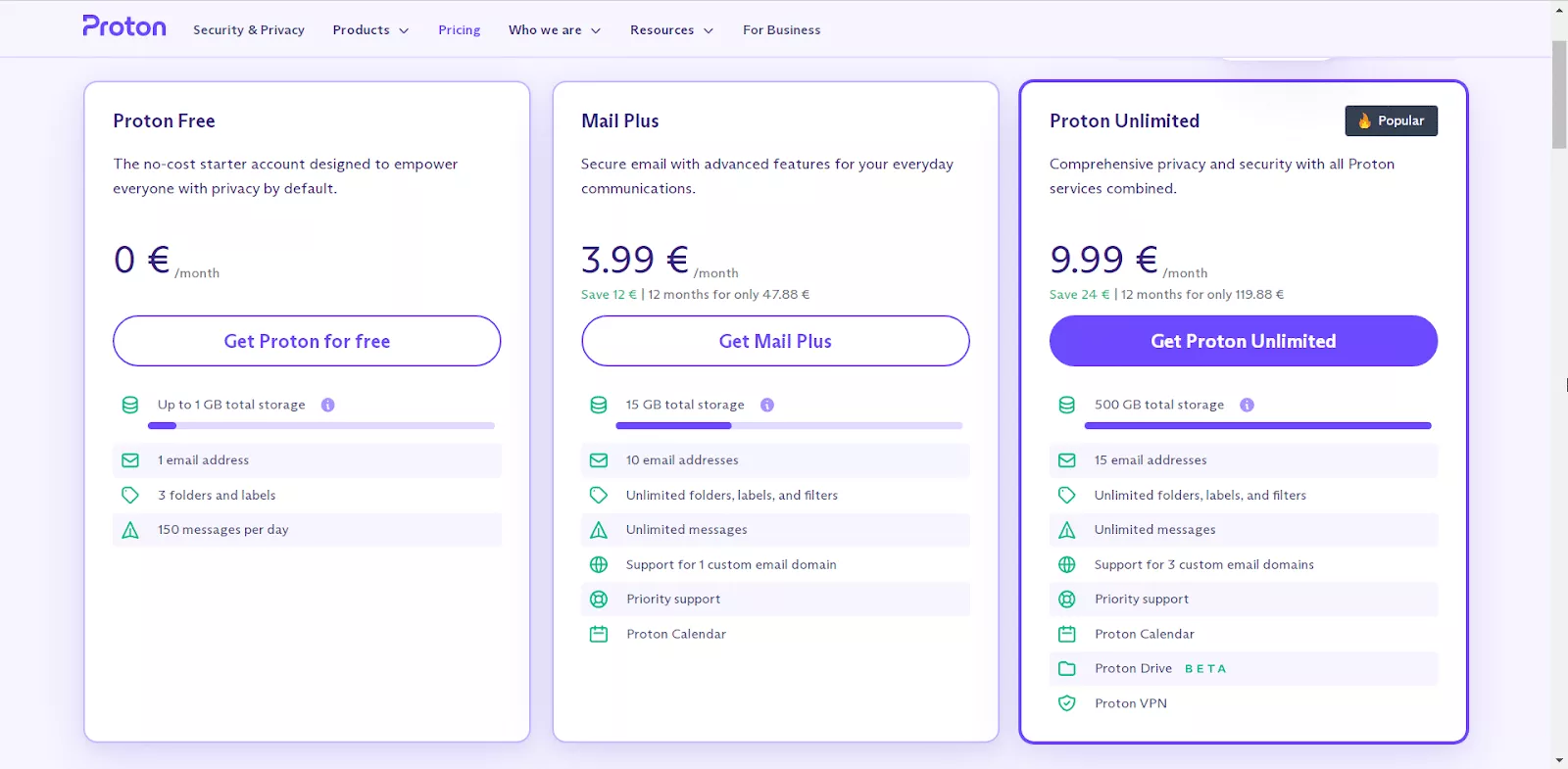Viewport: 1568px width, 769px height.
Task: Click envelope icon beside 1 email address
Action: point(130,460)
